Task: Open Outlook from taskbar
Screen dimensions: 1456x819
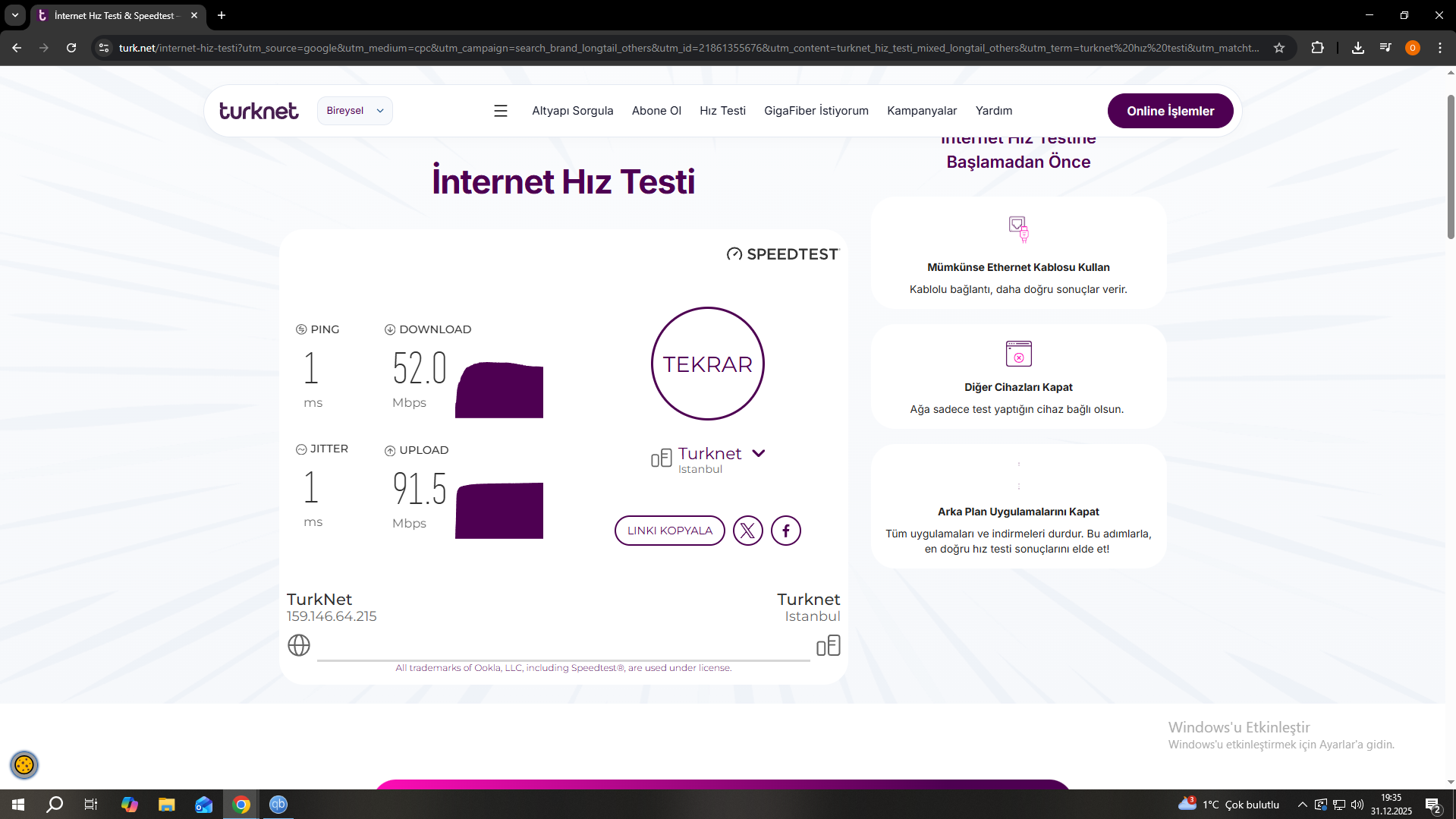Action: click(203, 805)
